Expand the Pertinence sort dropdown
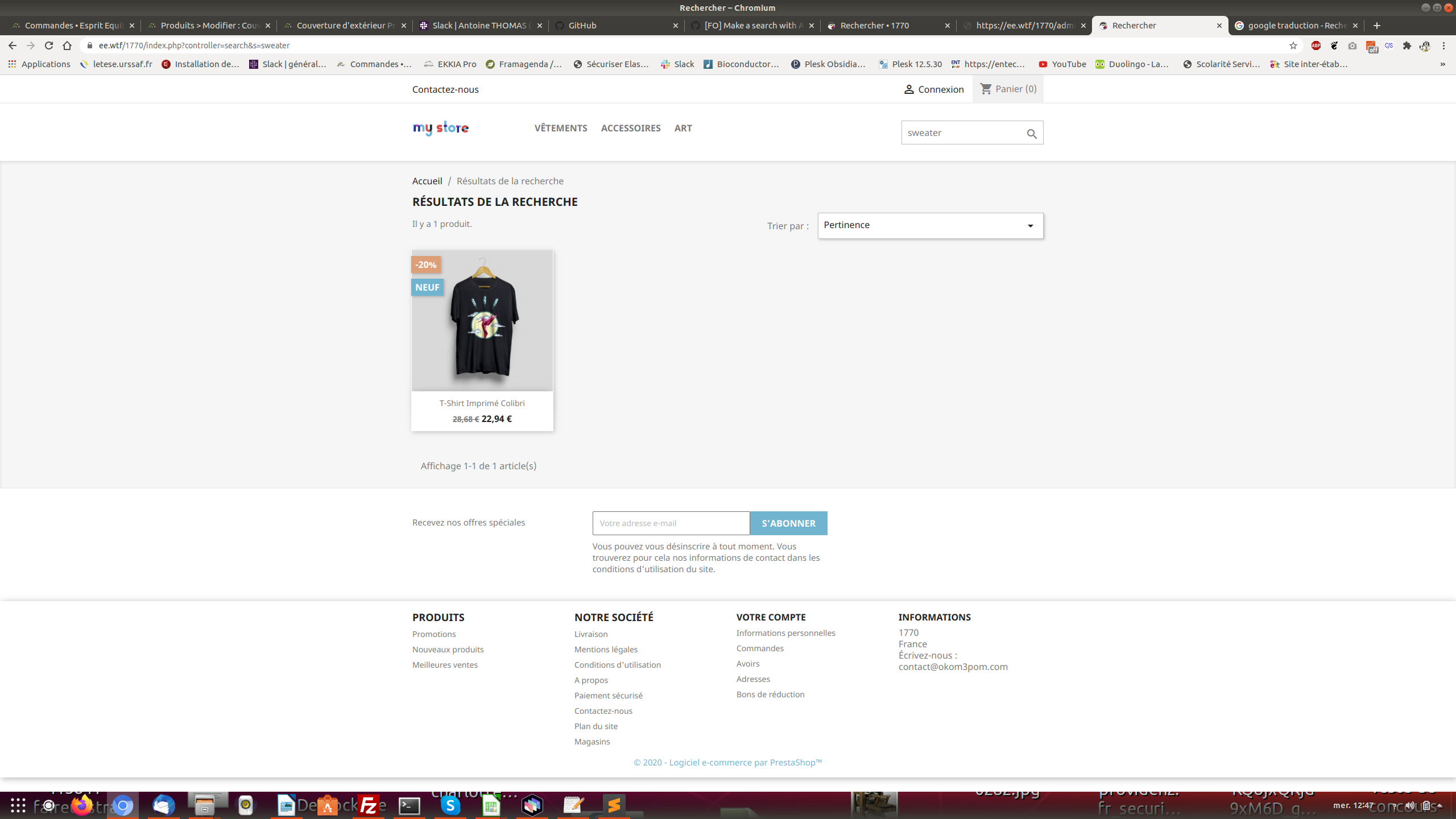Screen dimensions: 1456x819 [930, 225]
